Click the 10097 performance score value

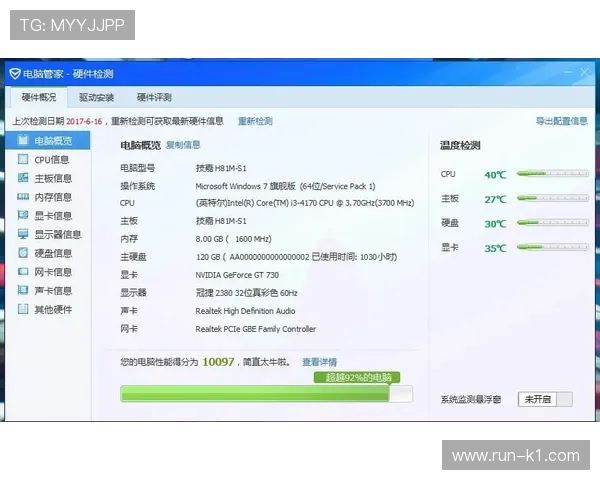click(x=218, y=362)
